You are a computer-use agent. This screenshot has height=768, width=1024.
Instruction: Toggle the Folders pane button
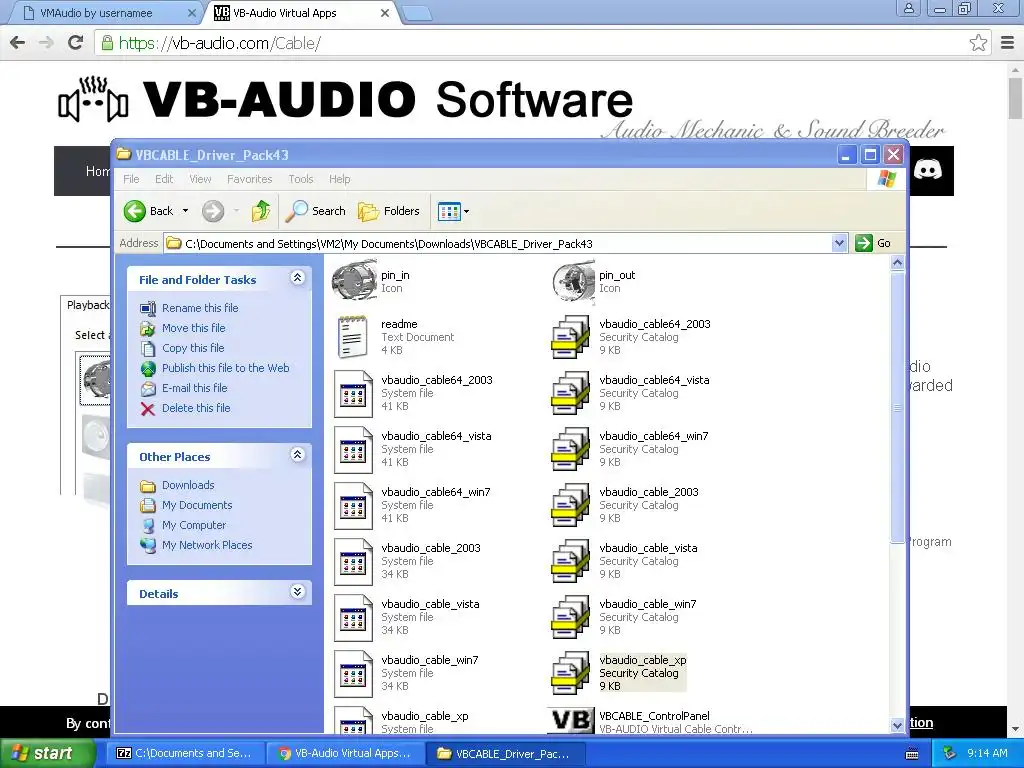pos(389,211)
